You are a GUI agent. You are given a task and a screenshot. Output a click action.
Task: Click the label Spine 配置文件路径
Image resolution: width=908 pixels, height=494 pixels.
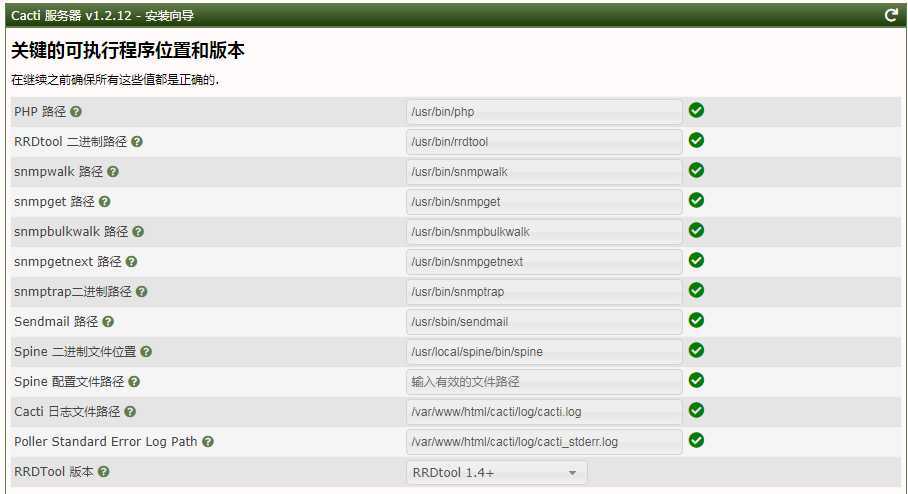(69, 382)
